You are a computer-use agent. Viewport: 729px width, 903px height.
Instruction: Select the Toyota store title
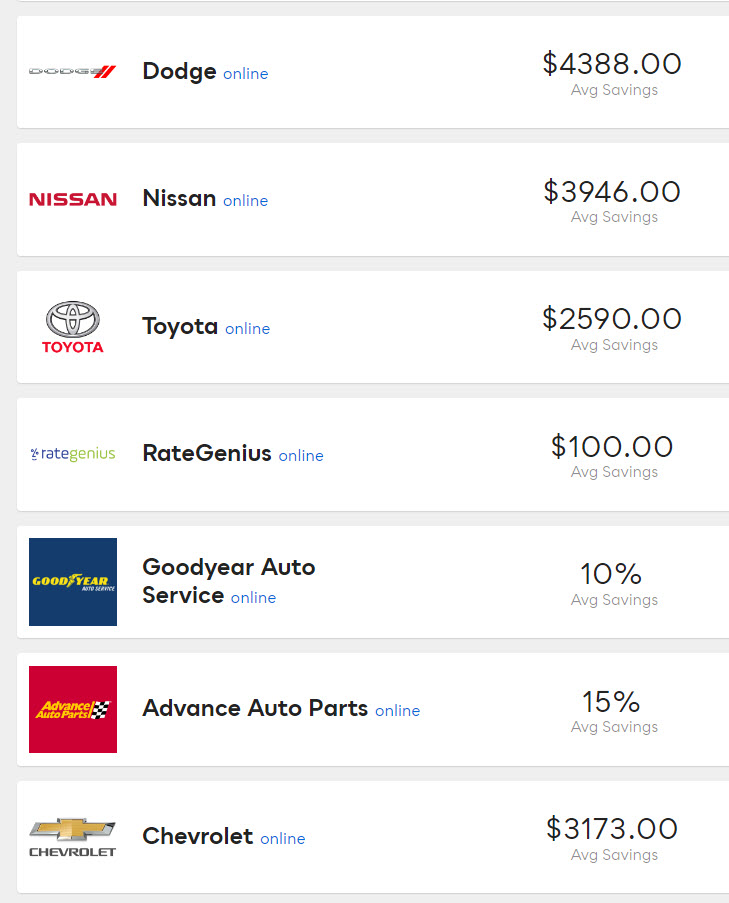click(x=180, y=326)
